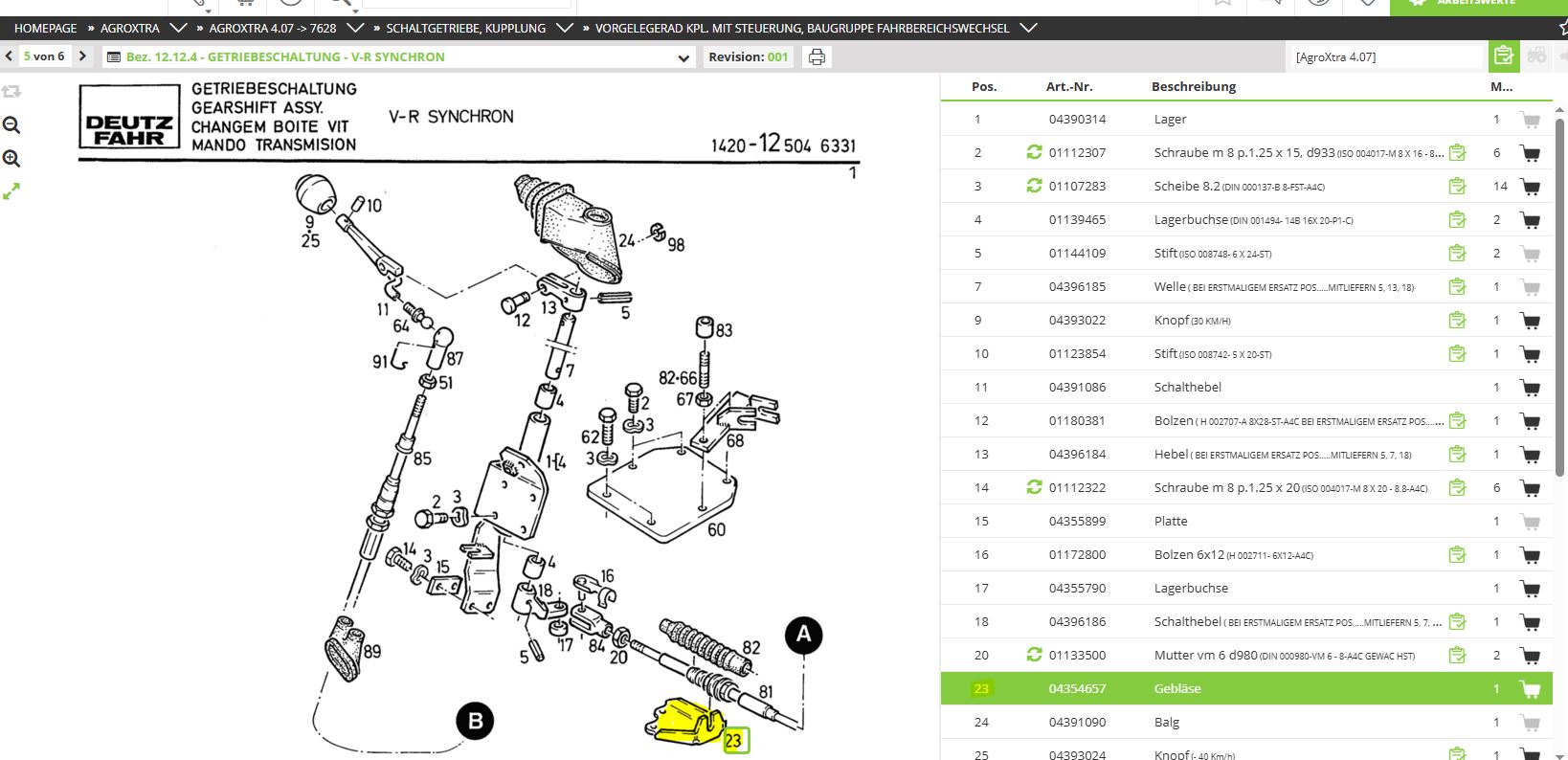
Task: Open the Bez. 12.12.4 diagram dropdown
Action: [x=683, y=57]
